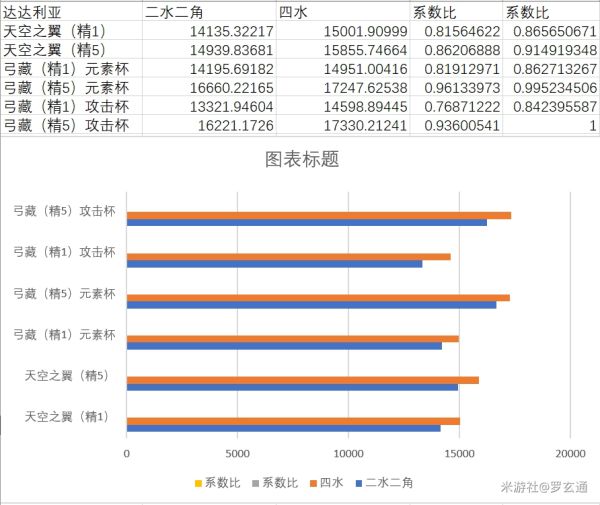Select the column header 二水二角
600x505 pixels.
209,12
